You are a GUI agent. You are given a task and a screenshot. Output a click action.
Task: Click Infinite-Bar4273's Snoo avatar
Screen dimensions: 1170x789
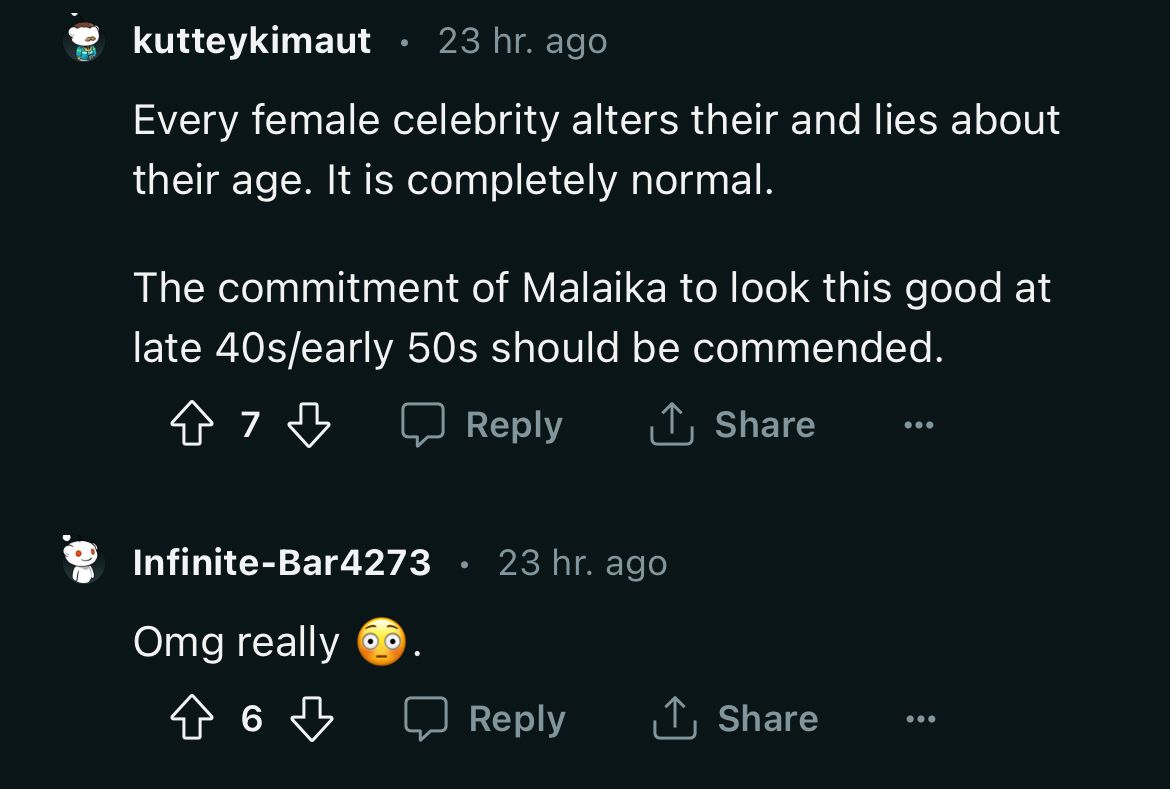click(x=84, y=562)
